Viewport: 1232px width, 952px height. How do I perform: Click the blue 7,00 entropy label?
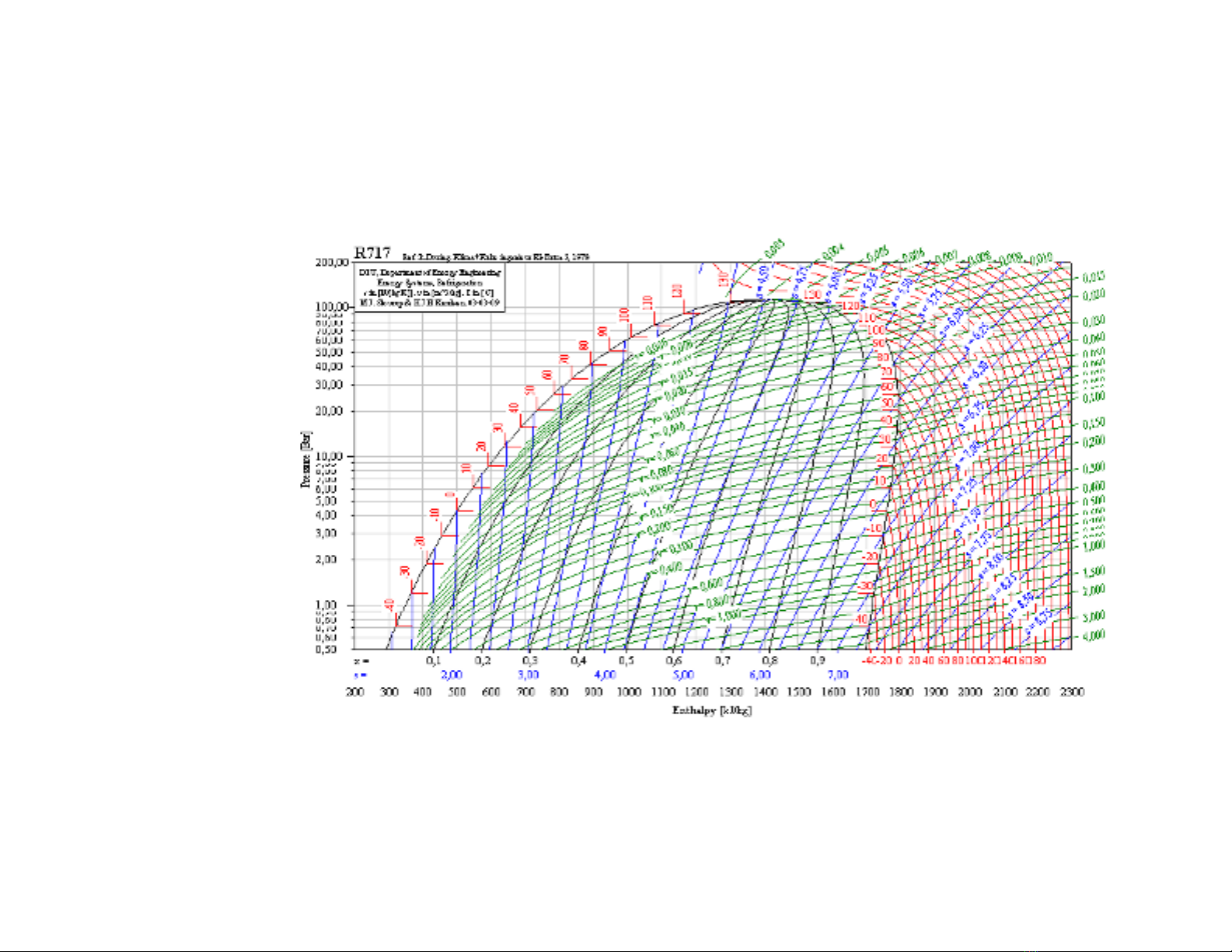[x=838, y=675]
